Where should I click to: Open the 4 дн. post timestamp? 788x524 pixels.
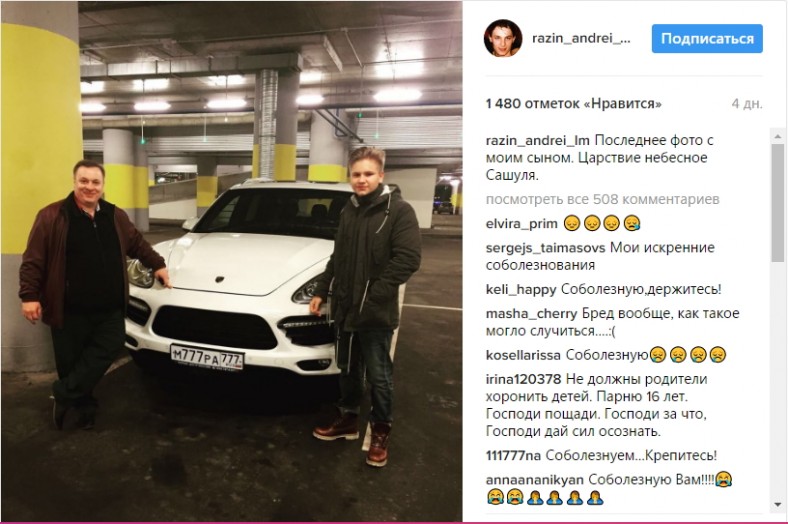[747, 103]
